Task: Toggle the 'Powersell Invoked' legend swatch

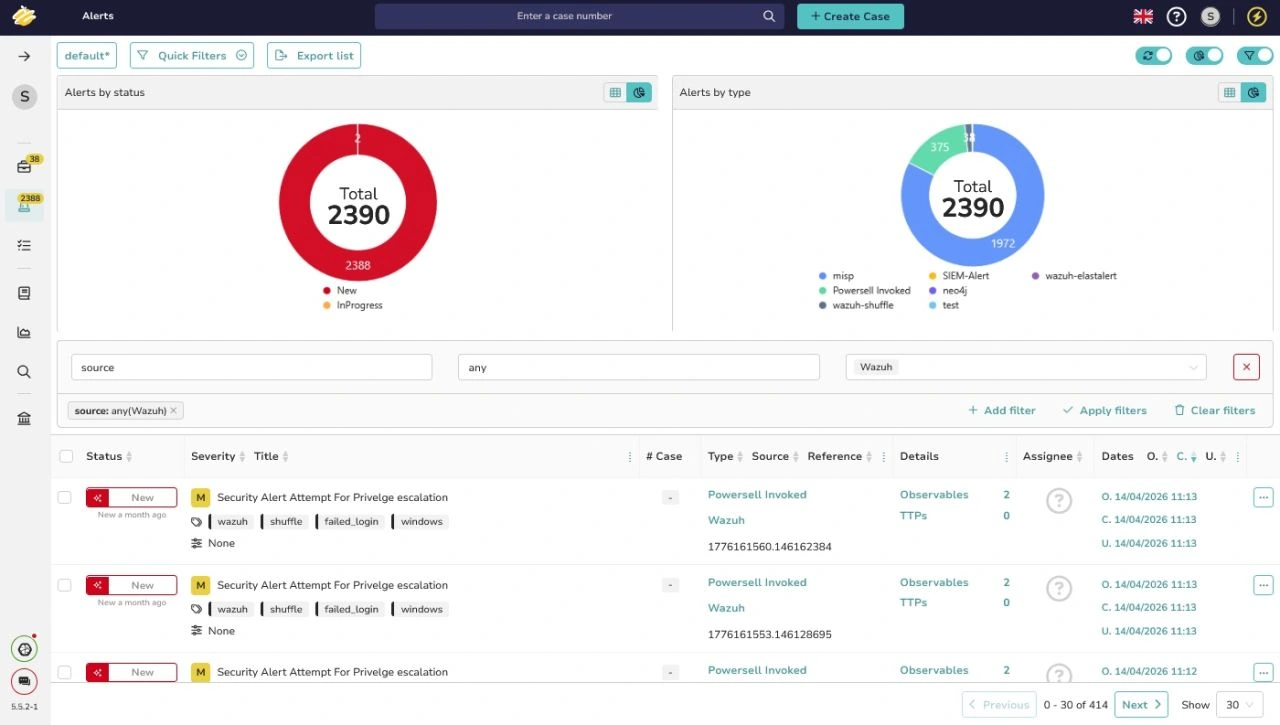Action: pos(823,291)
